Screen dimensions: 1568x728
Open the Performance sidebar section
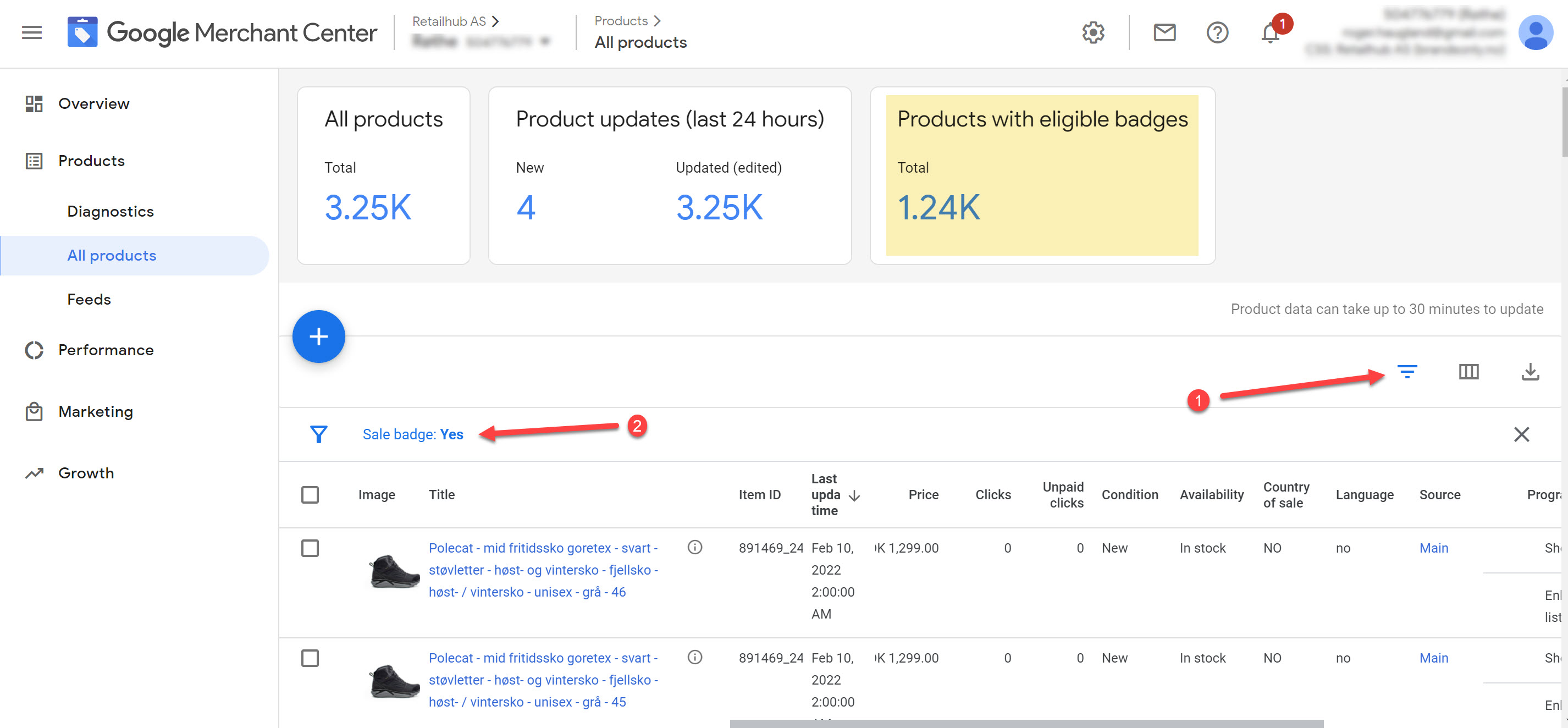coord(106,350)
